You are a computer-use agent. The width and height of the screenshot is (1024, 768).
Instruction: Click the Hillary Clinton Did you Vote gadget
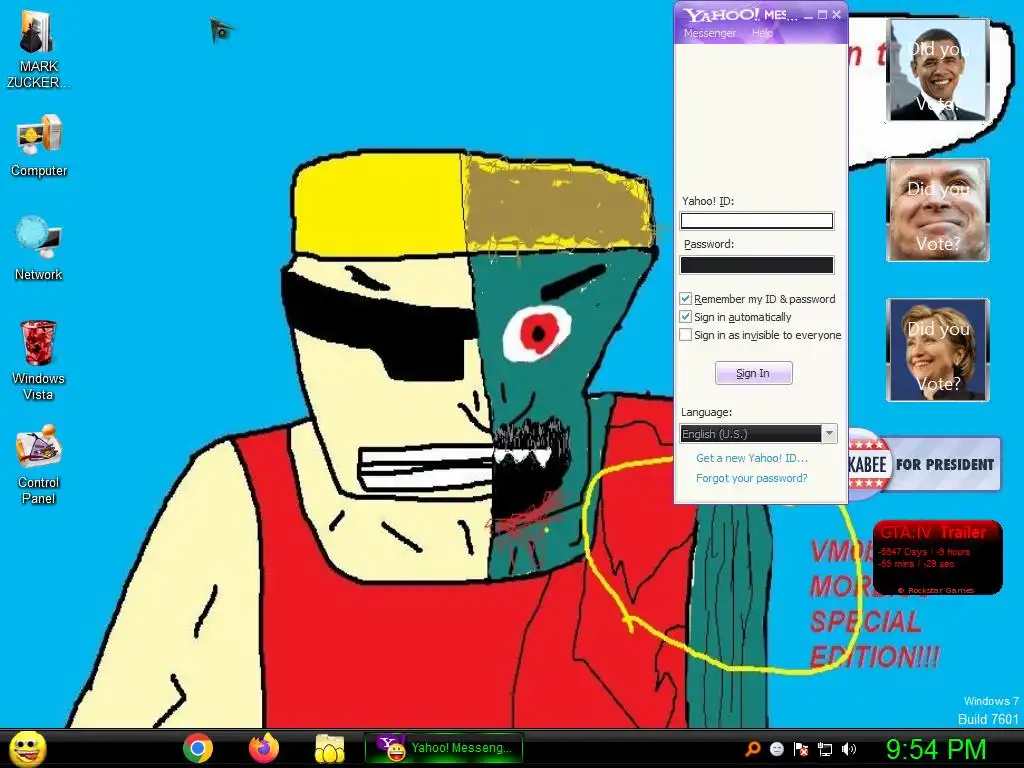pyautogui.click(x=938, y=349)
